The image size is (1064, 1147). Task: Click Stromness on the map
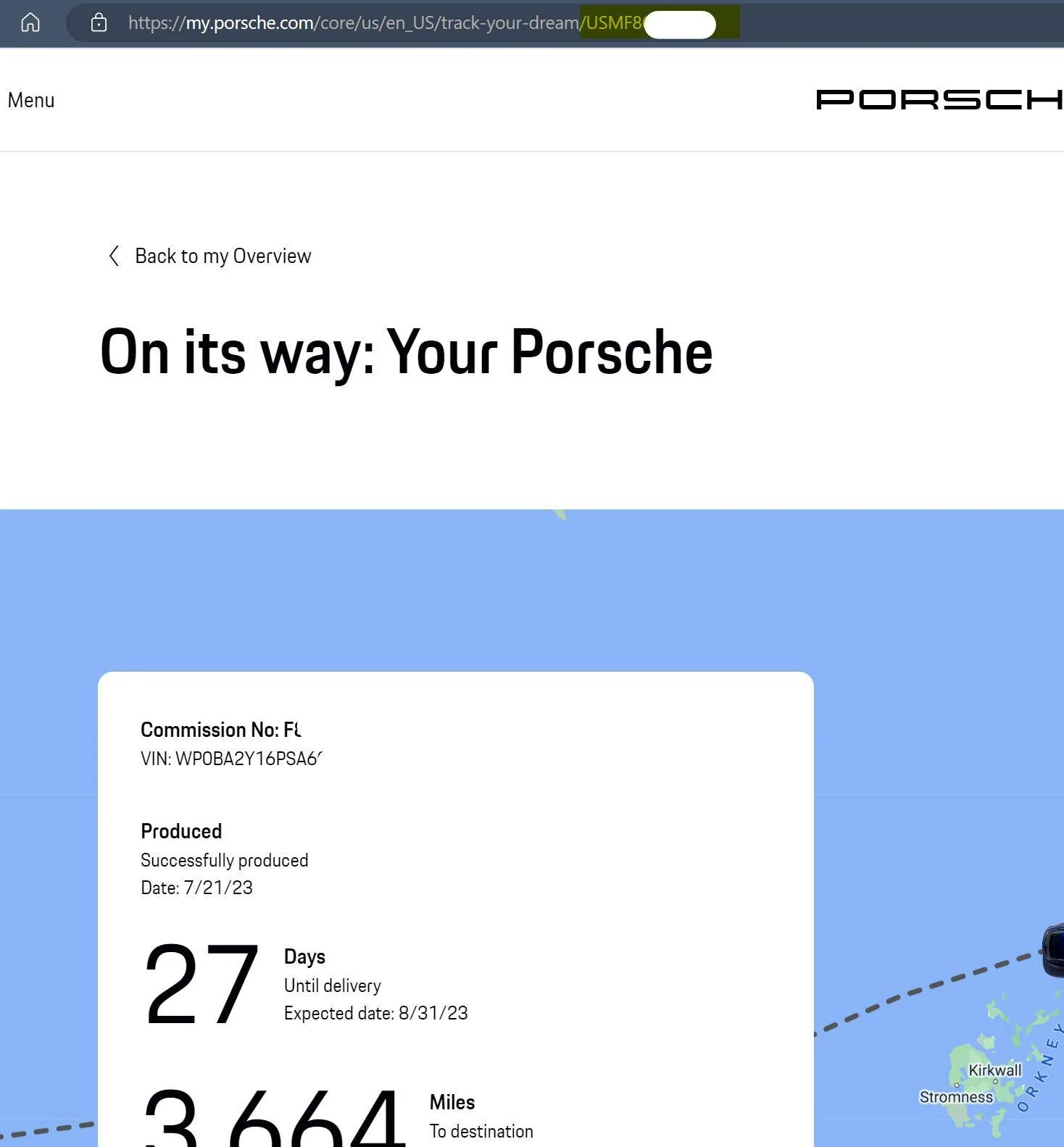click(956, 1097)
